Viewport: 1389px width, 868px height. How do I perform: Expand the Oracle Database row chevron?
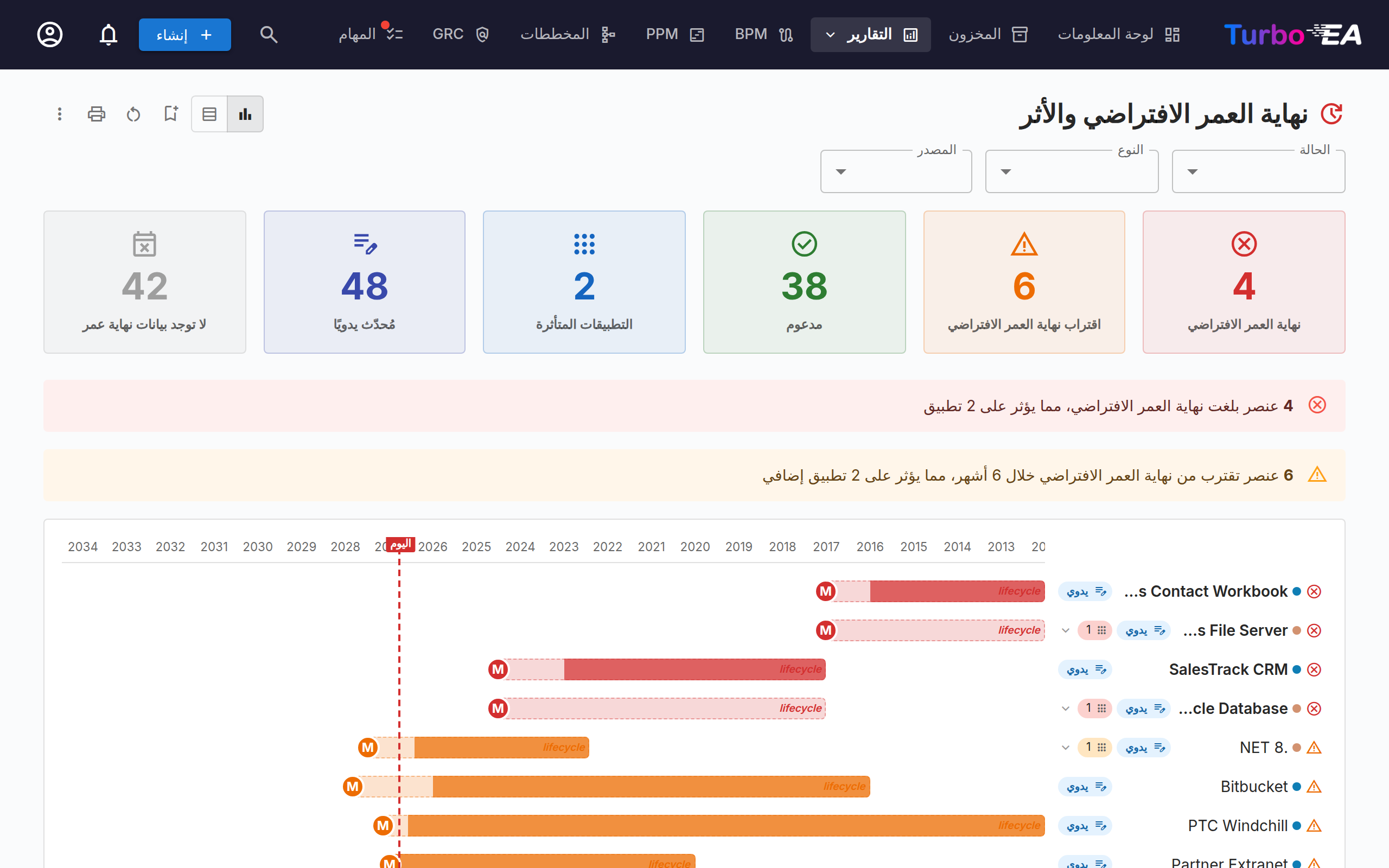tap(1065, 709)
